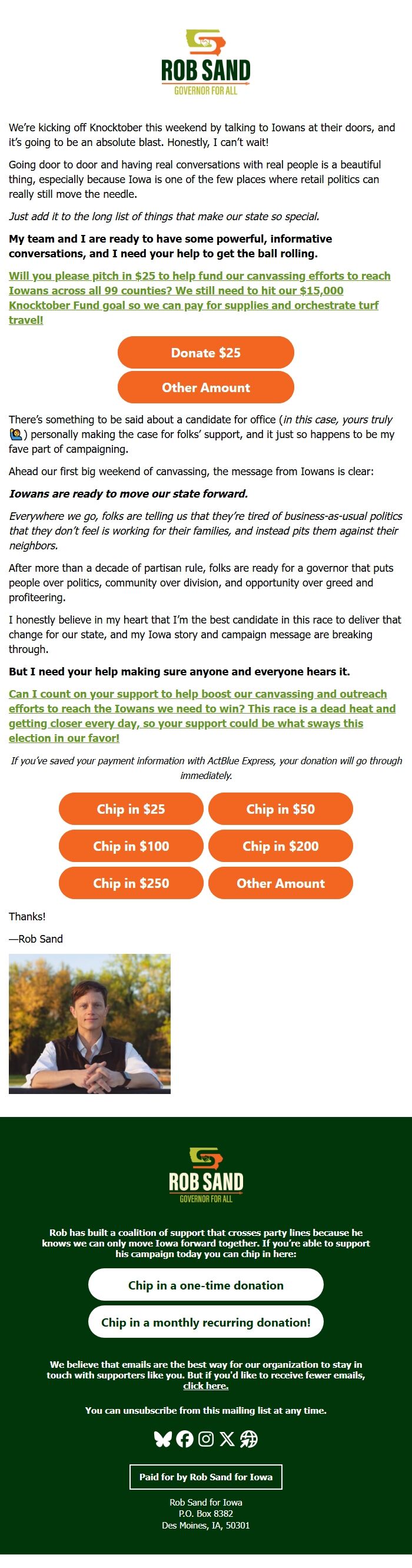Open the Facebook icon in footer
This screenshot has height=1568, width=412.
[184, 1438]
